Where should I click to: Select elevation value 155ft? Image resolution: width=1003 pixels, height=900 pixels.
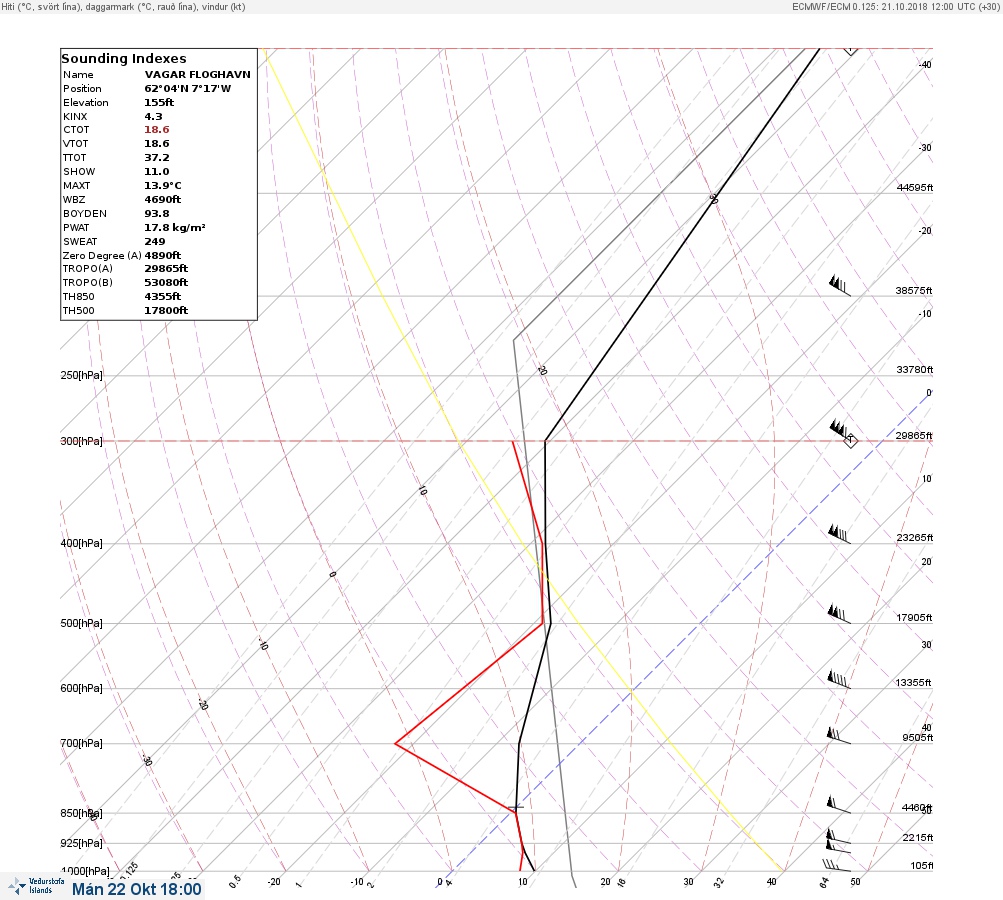point(159,102)
